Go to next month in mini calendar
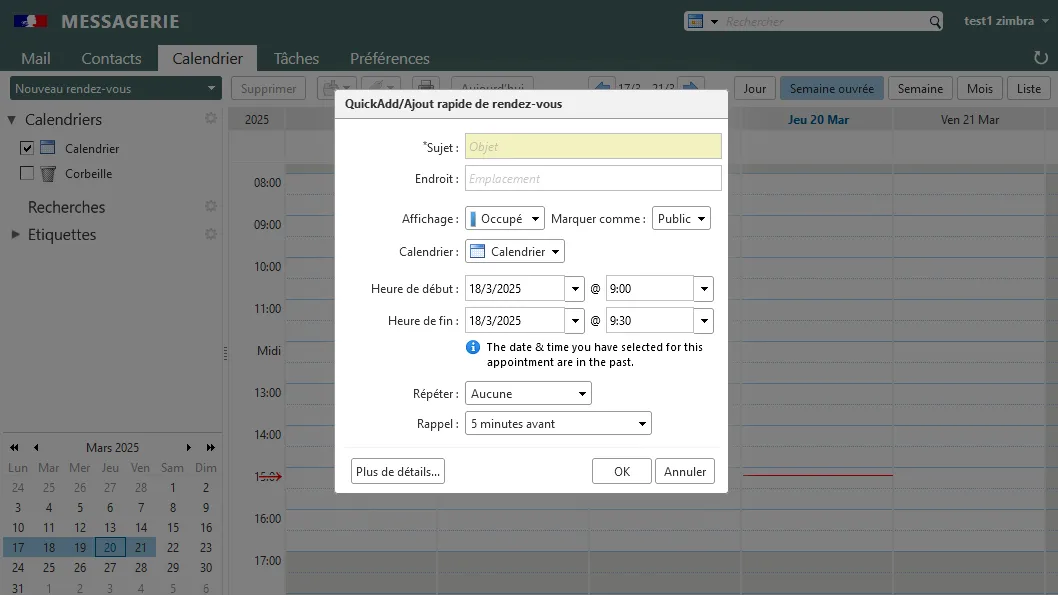The height and width of the screenshot is (595, 1058). coord(188,447)
